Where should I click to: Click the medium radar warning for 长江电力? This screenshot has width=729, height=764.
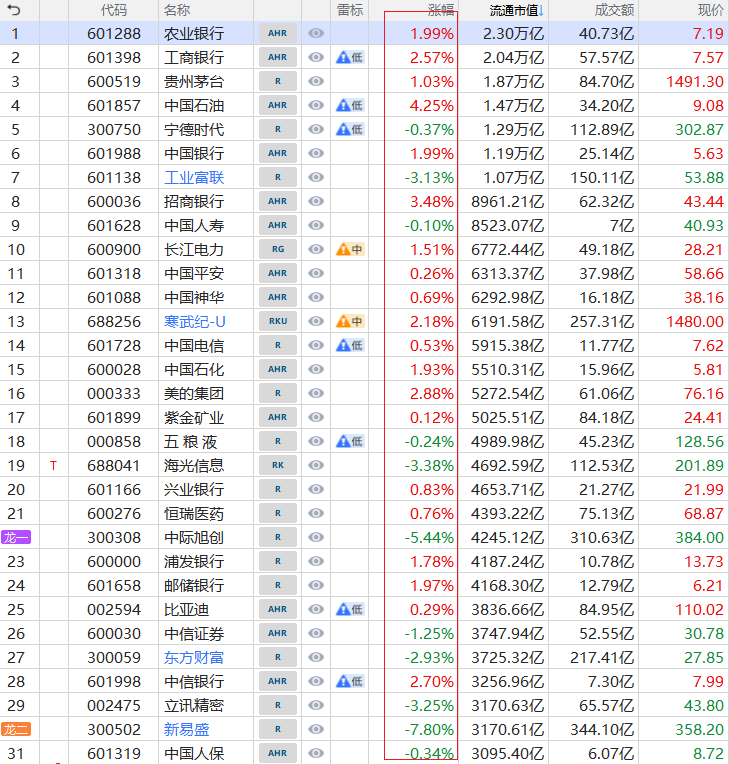click(350, 249)
